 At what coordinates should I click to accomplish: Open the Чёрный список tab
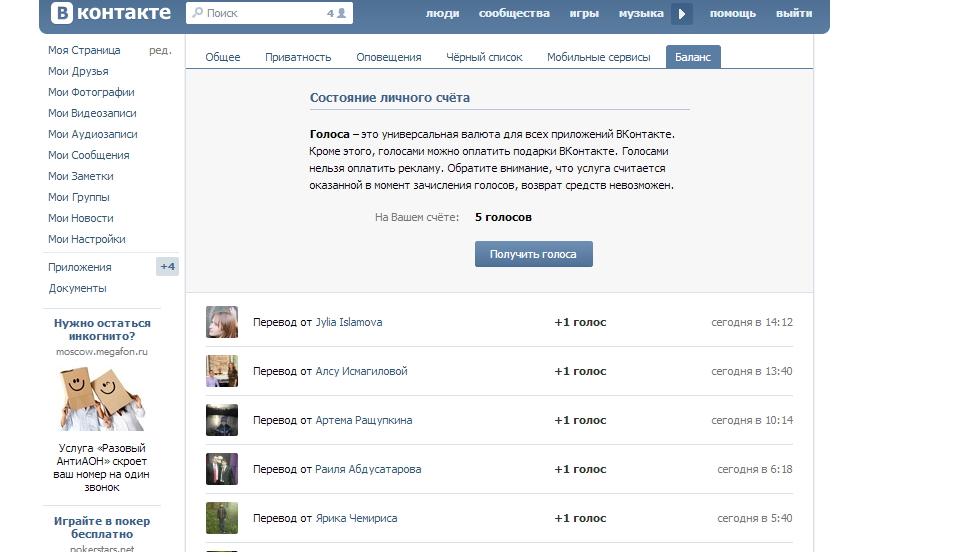[x=484, y=57]
